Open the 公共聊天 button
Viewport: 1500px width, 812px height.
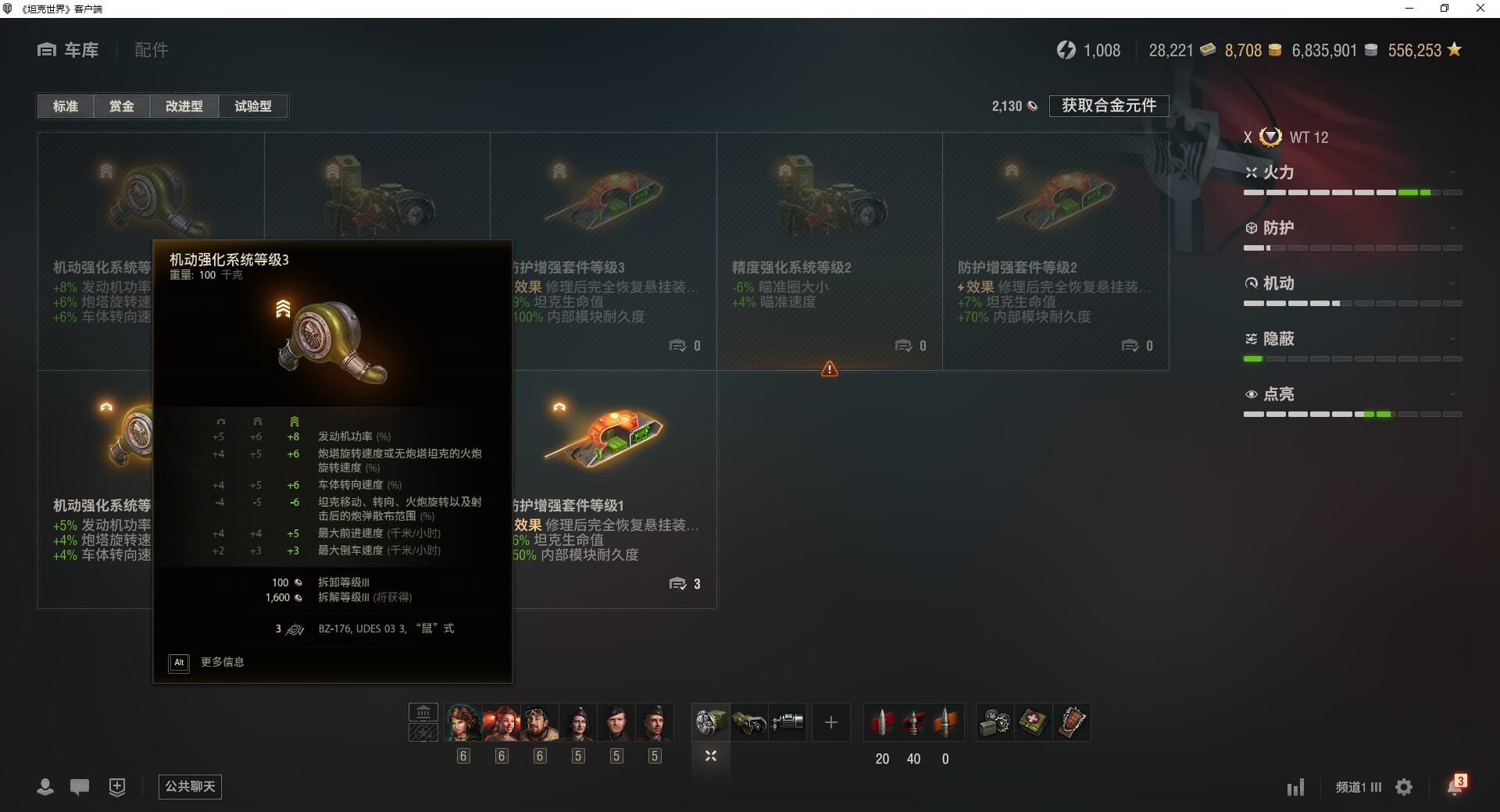coord(190,786)
